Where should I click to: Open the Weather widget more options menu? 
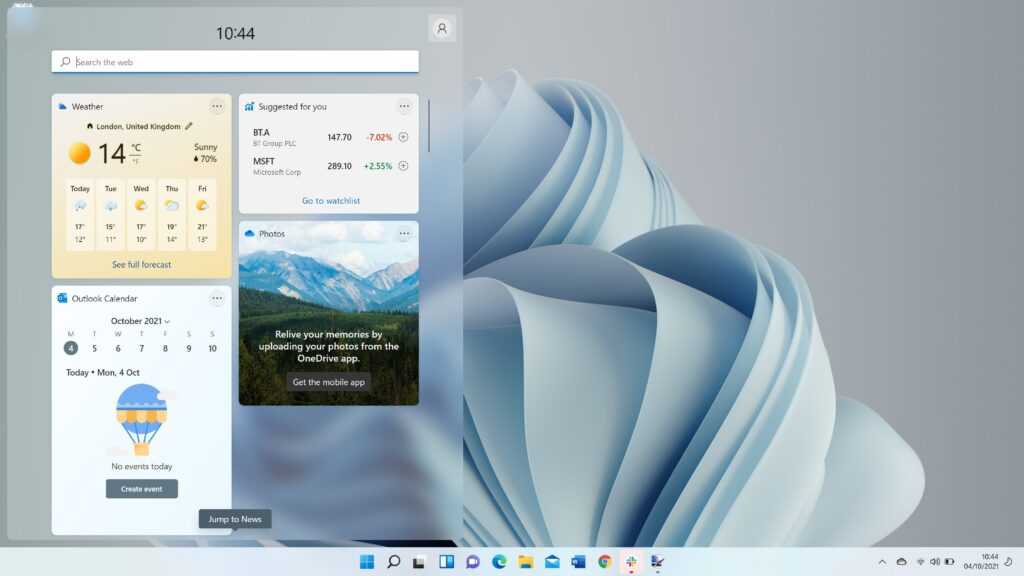(x=217, y=106)
